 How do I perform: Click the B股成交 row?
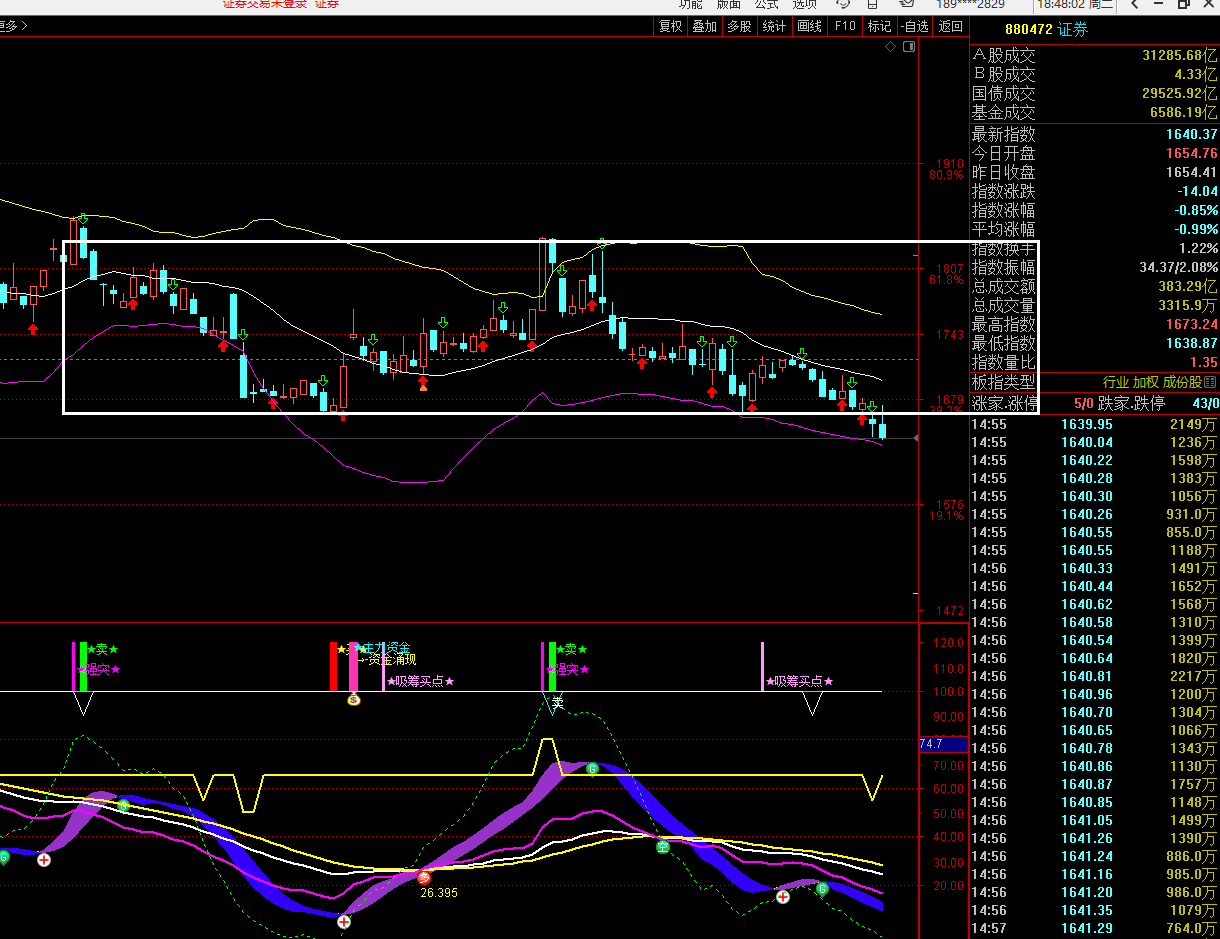pyautogui.click(x=1095, y=75)
